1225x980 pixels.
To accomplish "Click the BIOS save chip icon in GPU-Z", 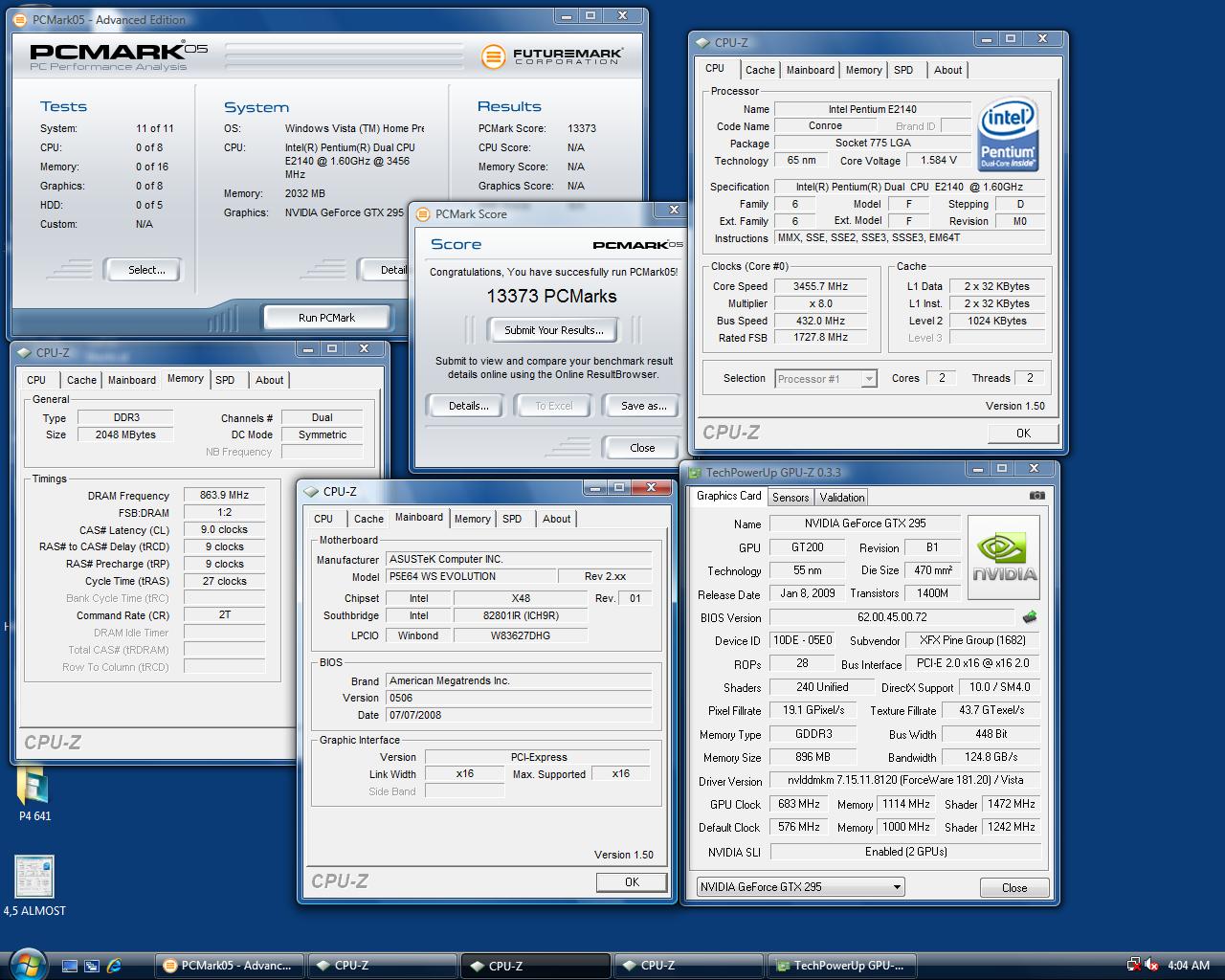I will pos(1030,617).
